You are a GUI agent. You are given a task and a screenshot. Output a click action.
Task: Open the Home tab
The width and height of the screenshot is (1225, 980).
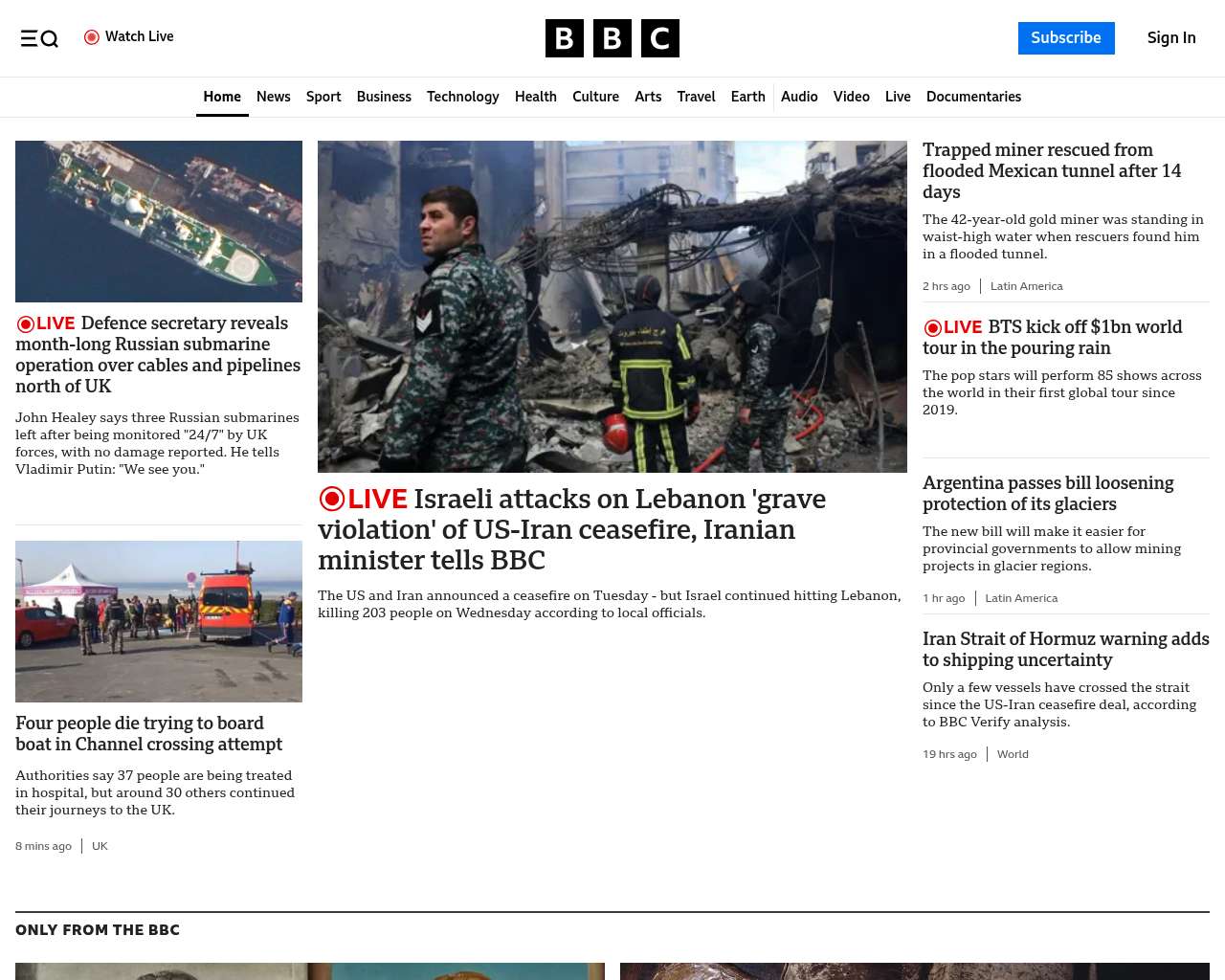click(222, 97)
